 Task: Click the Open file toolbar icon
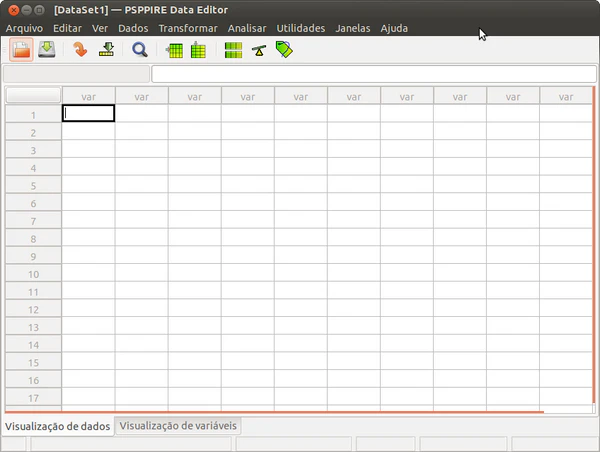pyautogui.click(x=20, y=50)
